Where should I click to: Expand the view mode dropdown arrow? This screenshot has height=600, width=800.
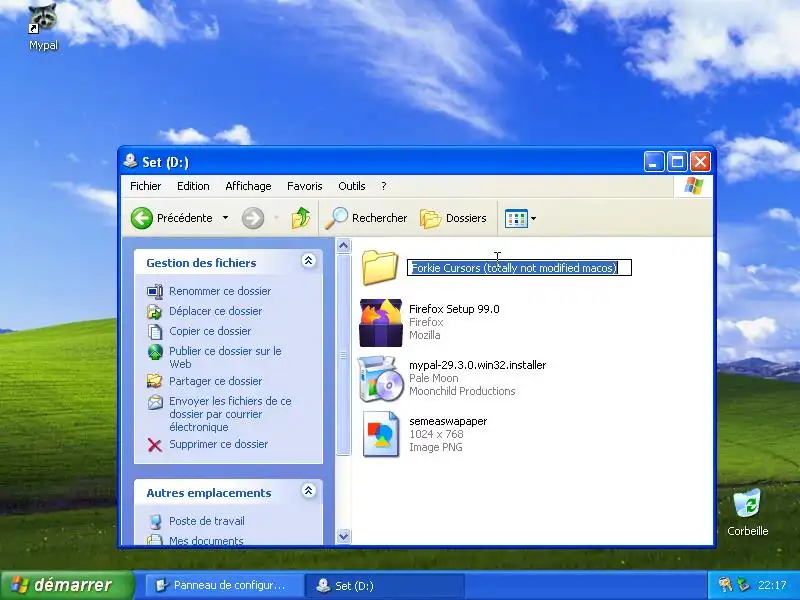(x=534, y=218)
